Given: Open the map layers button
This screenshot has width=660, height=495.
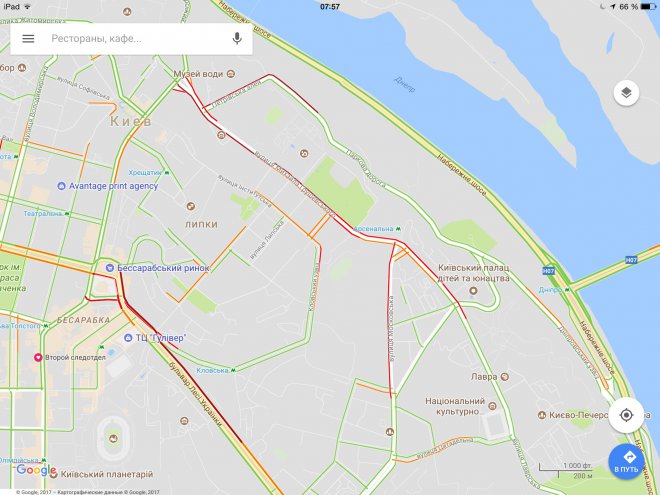Looking at the screenshot, I should (x=626, y=93).
